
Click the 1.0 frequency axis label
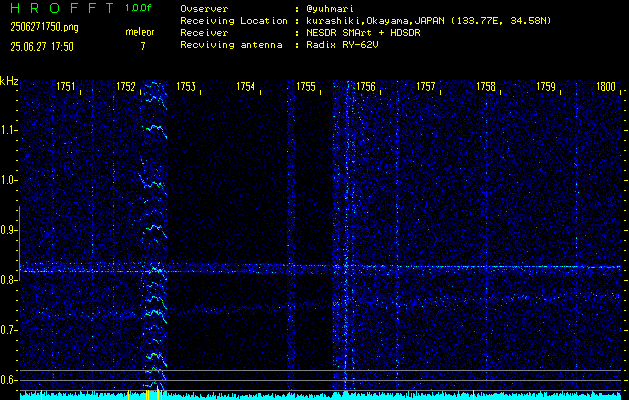click(7, 180)
